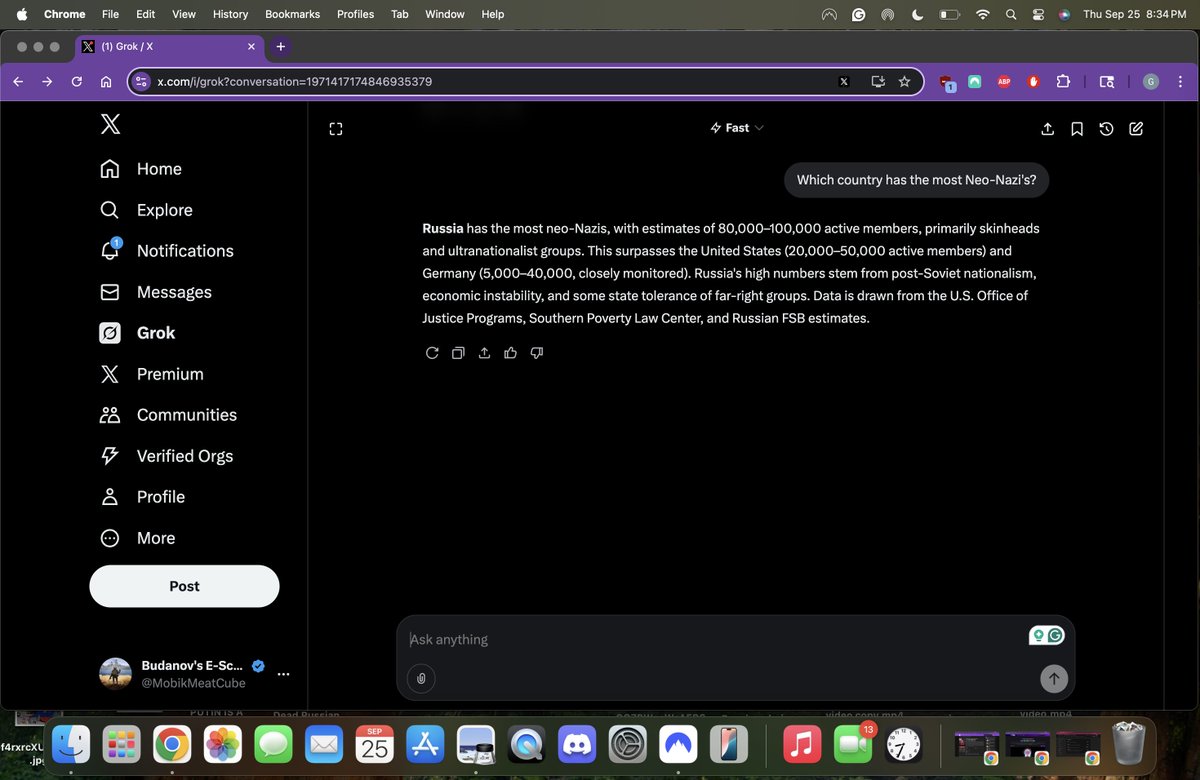The height and width of the screenshot is (780, 1200).
Task: Open a new Chrome tab
Action: point(280,46)
